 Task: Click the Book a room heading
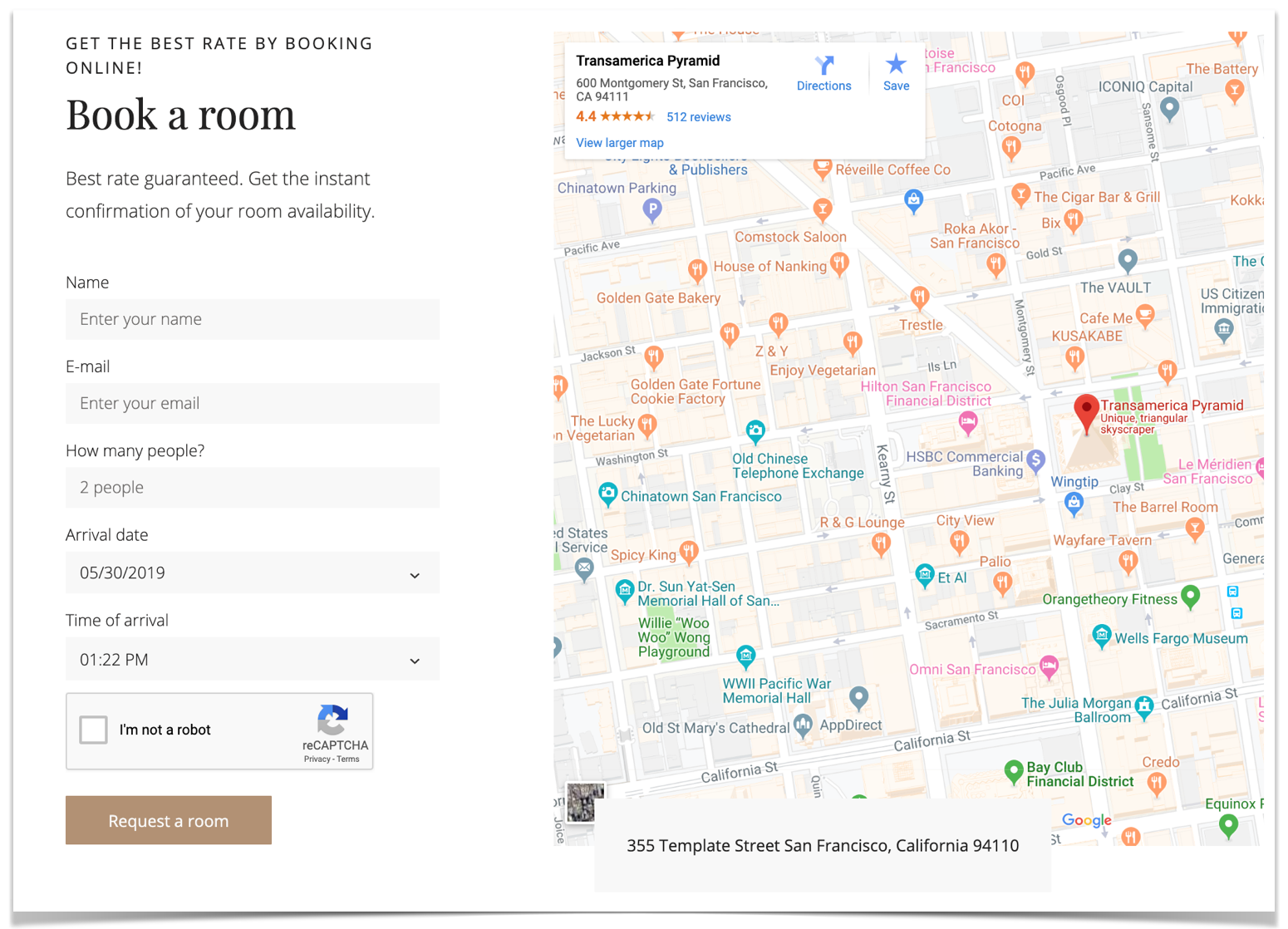(180, 115)
